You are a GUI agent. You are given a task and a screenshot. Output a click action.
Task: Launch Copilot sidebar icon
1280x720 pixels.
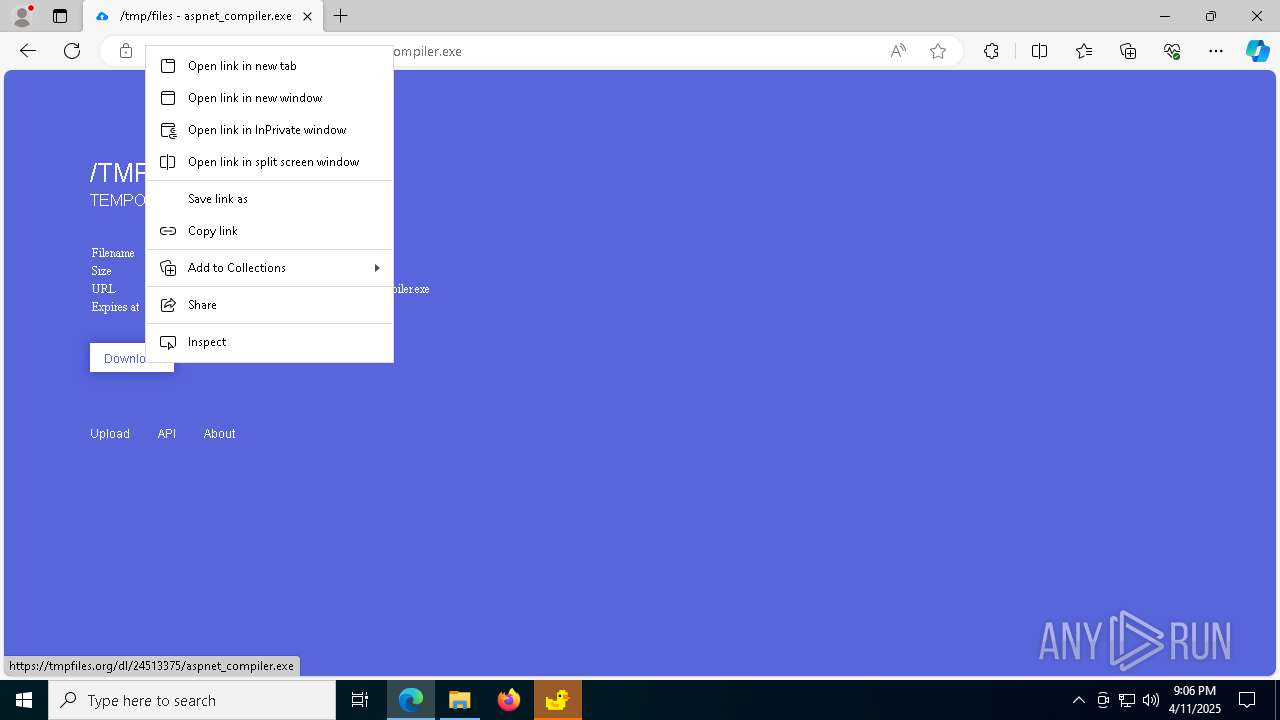coord(1258,51)
